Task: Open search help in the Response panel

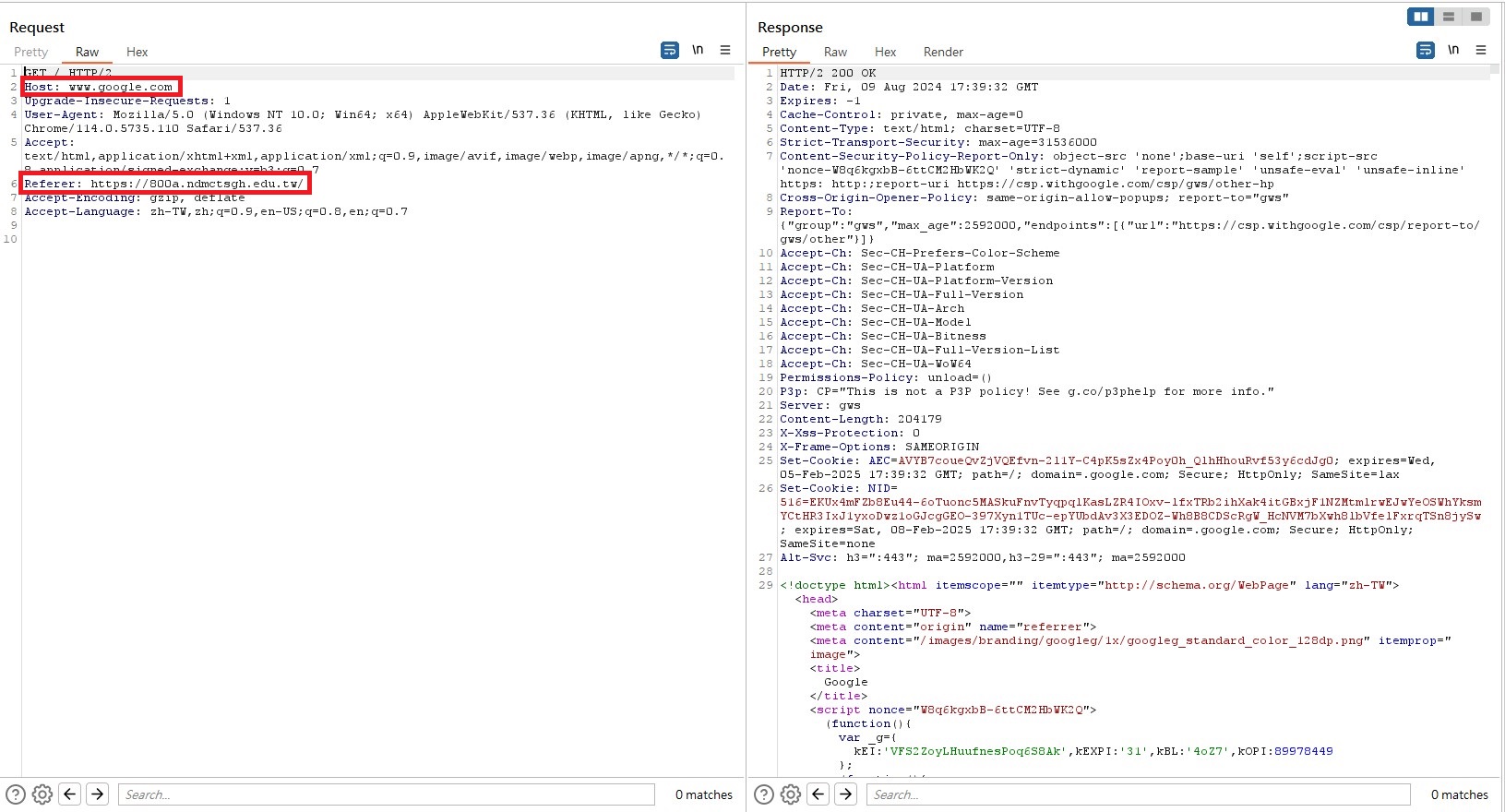Action: (764, 794)
